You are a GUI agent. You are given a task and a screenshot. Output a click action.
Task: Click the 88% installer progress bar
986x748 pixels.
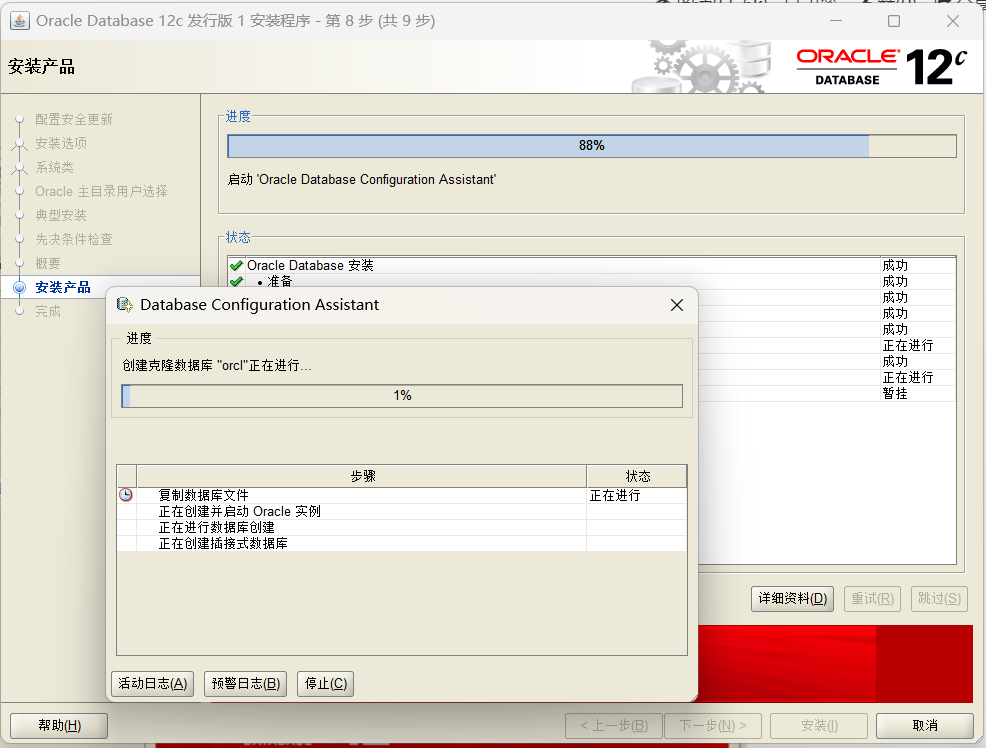[x=592, y=146]
